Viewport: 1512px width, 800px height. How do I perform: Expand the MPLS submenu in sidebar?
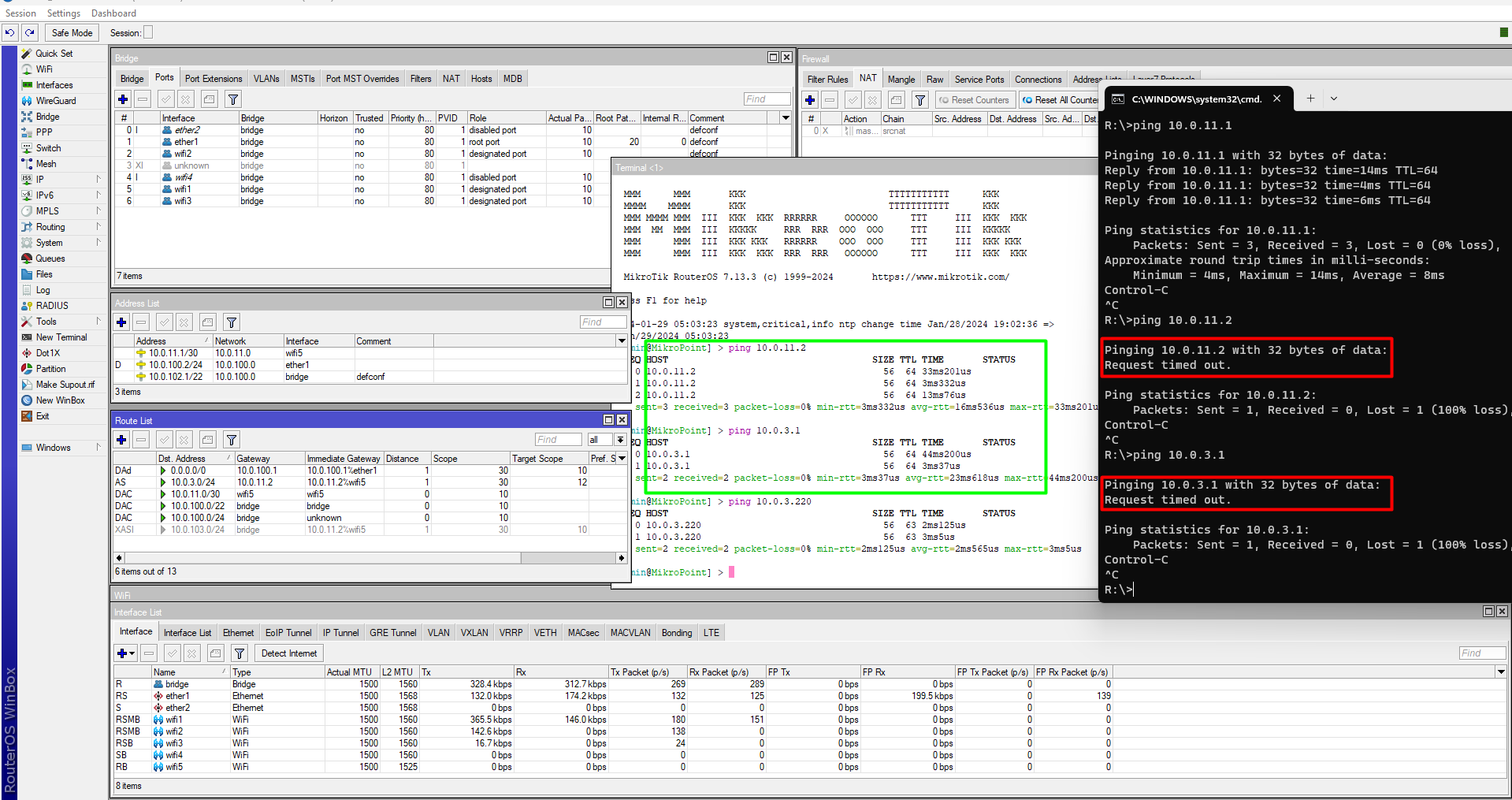click(98, 211)
